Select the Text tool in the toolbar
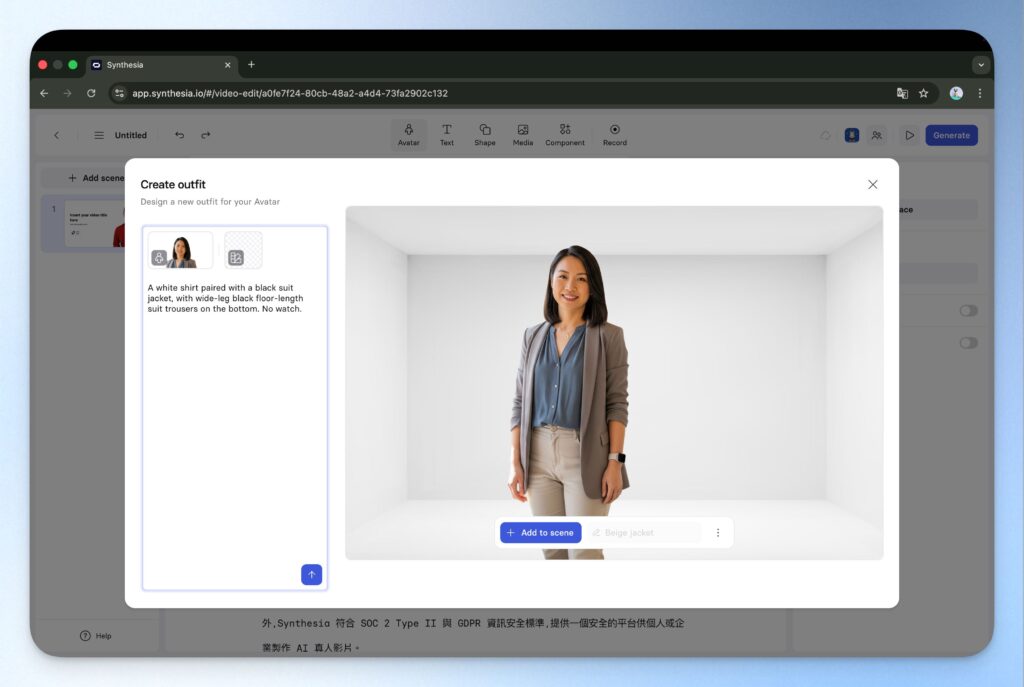 click(447, 135)
